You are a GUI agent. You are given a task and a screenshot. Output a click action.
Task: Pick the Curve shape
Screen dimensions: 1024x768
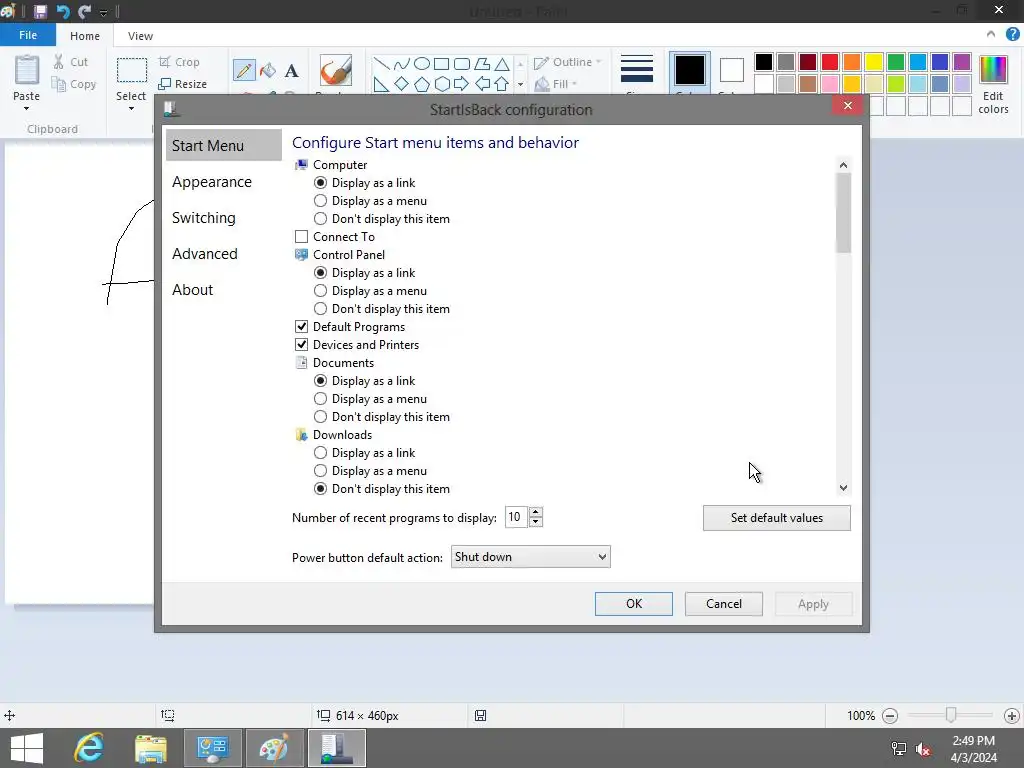(402, 63)
